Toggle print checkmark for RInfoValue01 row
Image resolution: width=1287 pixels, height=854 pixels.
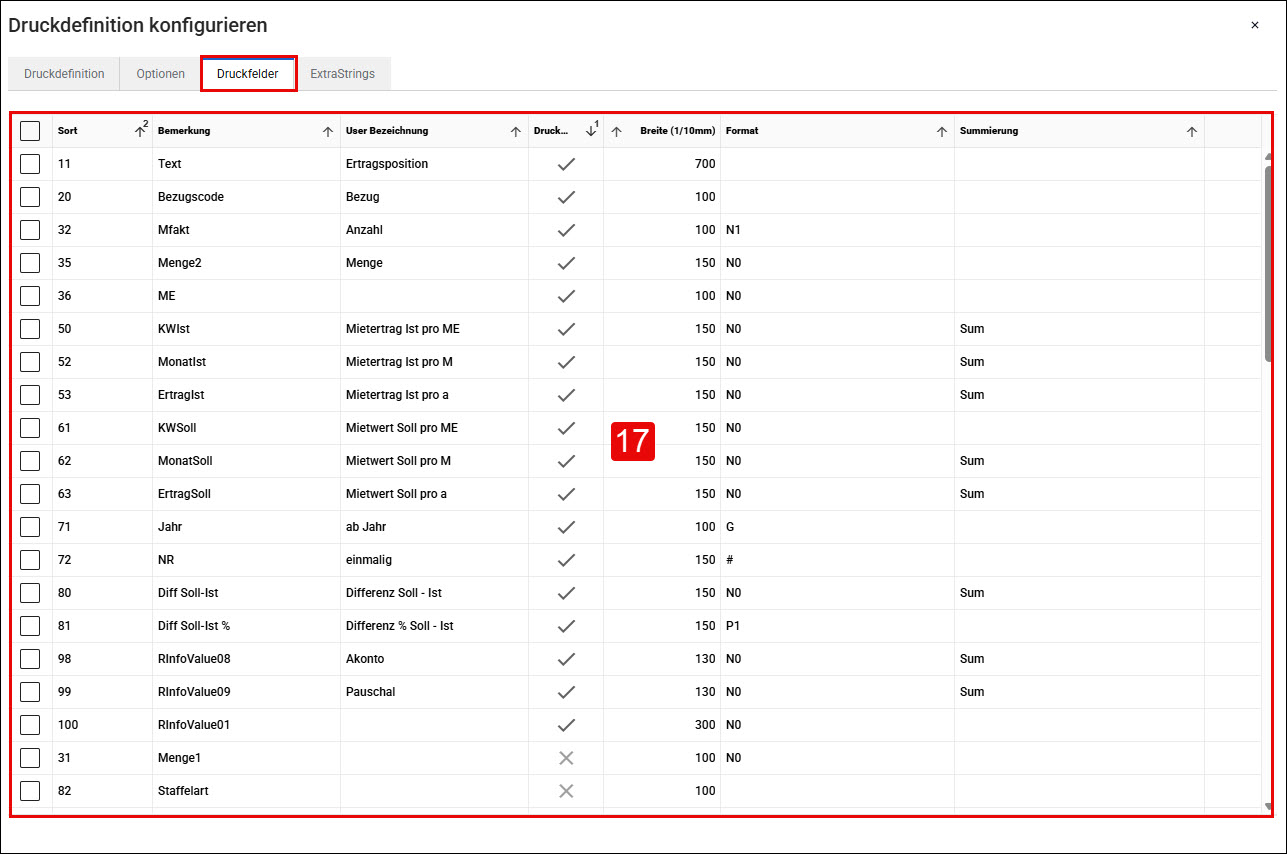point(566,725)
